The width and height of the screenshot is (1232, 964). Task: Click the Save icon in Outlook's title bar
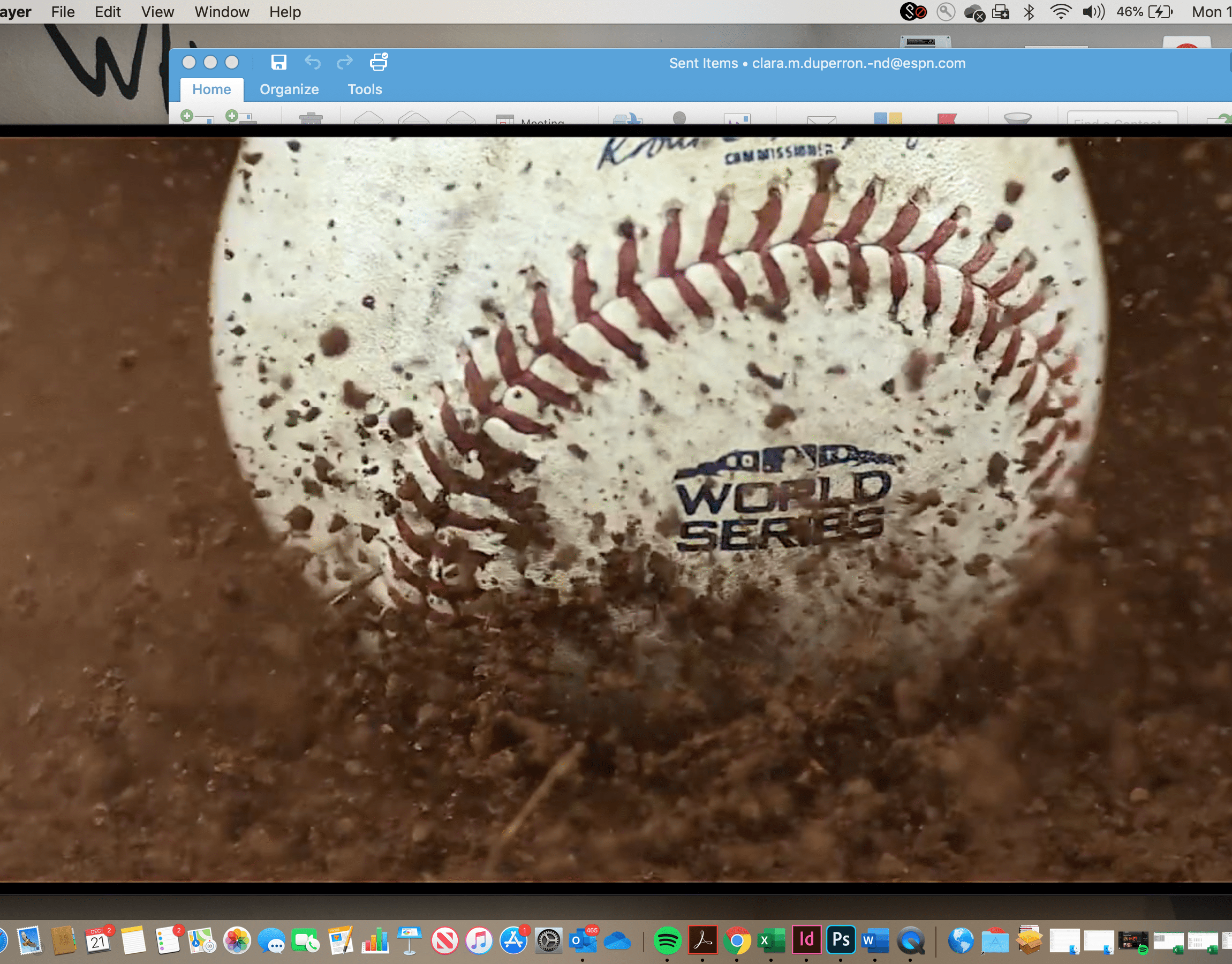click(278, 62)
